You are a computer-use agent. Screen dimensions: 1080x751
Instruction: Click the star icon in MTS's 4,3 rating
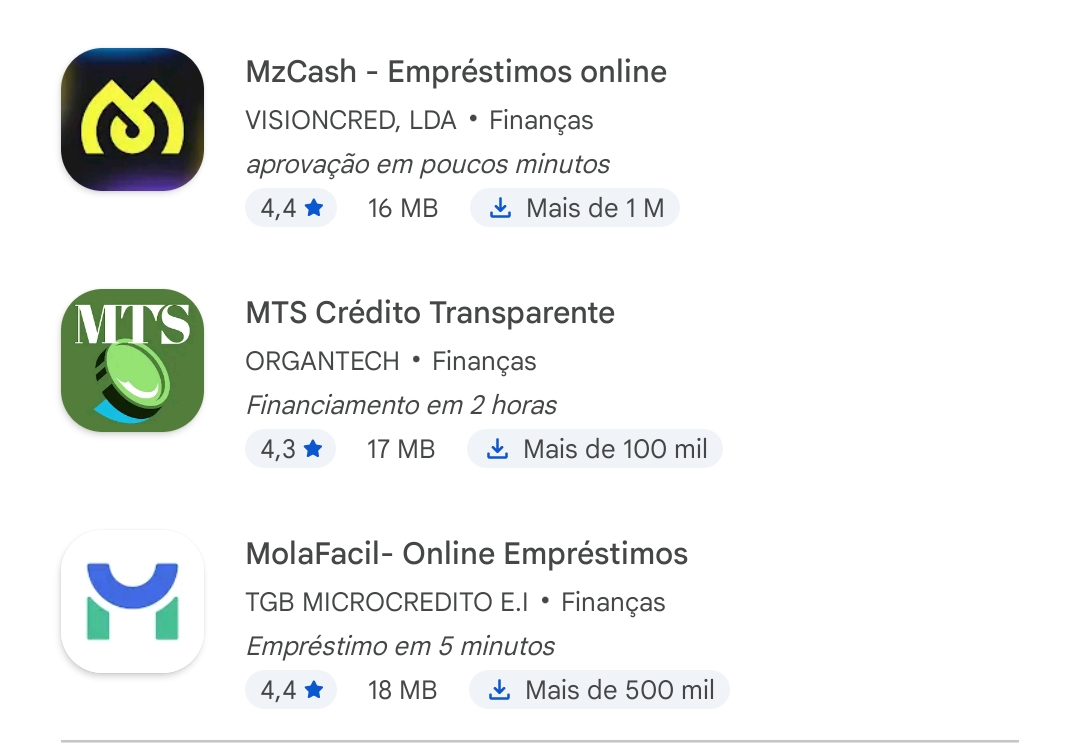pyautogui.click(x=313, y=449)
